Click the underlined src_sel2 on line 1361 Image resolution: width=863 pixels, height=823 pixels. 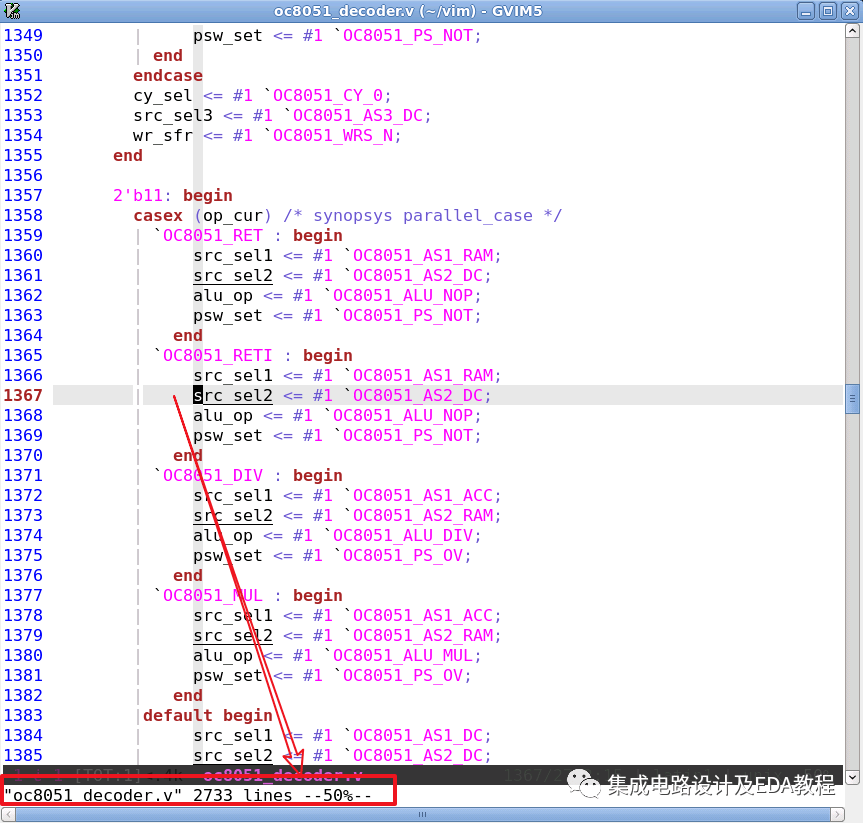pos(232,275)
